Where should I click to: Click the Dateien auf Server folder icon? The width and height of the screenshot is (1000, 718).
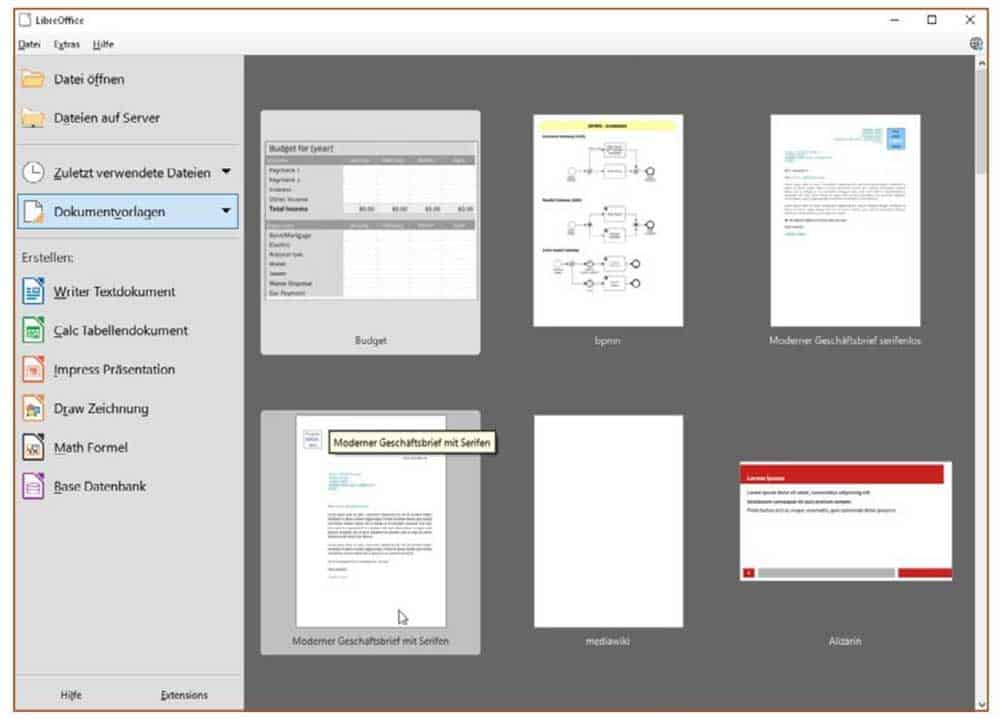click(33, 118)
